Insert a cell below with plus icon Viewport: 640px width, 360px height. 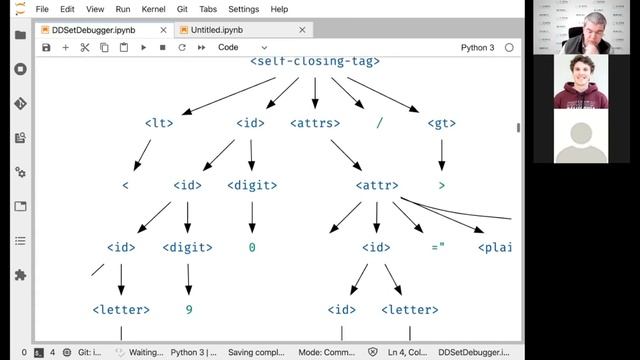(65, 47)
